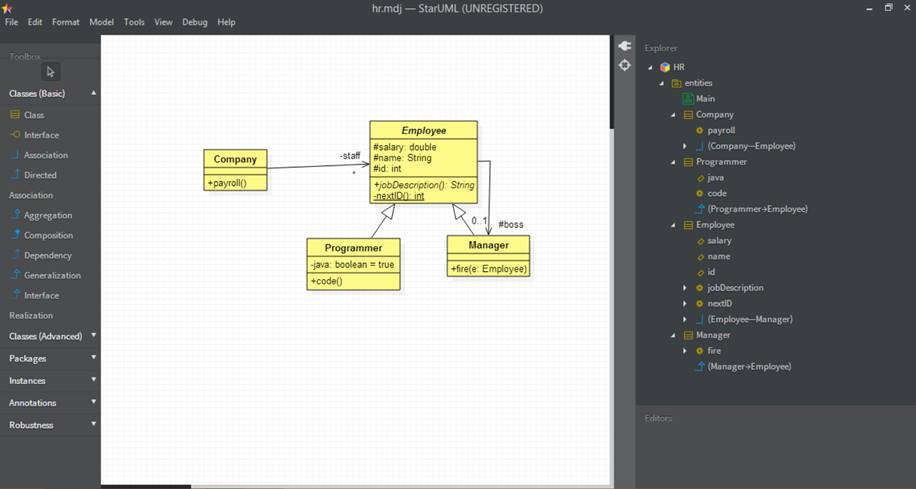Select the salary attribute in Explorer
Screen dimensions: 916x489
point(718,241)
